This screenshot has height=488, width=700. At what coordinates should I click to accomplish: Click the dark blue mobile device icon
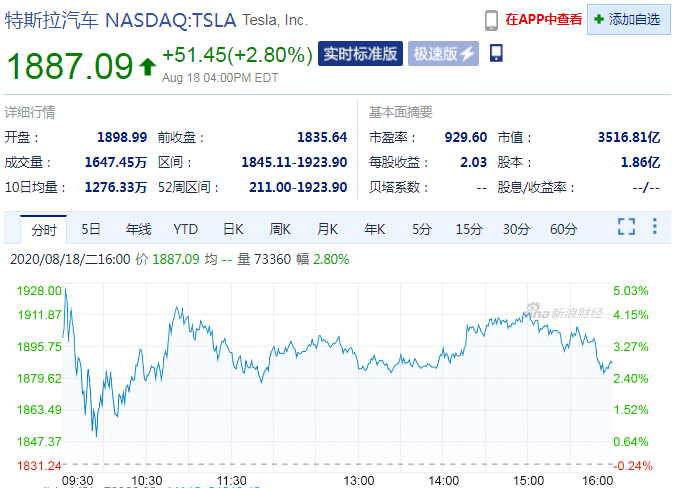tap(496, 52)
